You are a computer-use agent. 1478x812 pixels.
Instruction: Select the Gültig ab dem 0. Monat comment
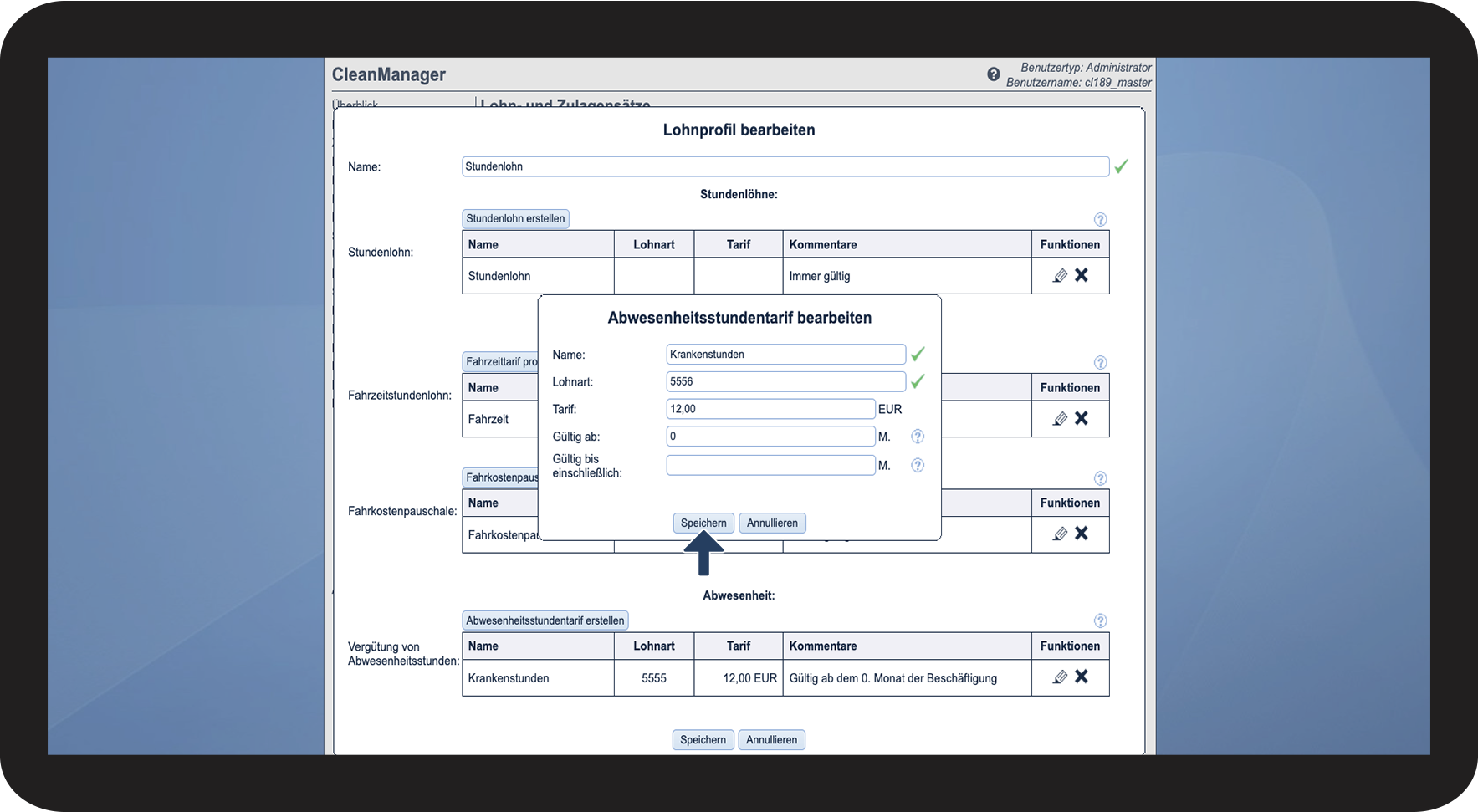coord(907,678)
